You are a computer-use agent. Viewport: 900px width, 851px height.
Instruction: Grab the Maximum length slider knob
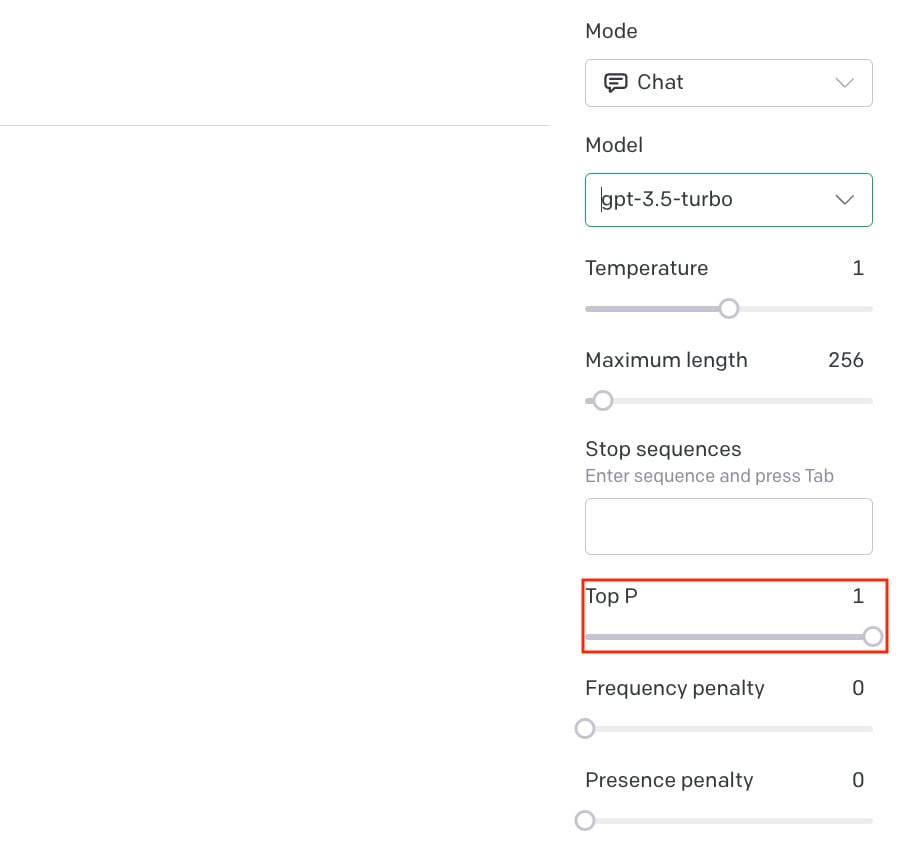(602, 401)
